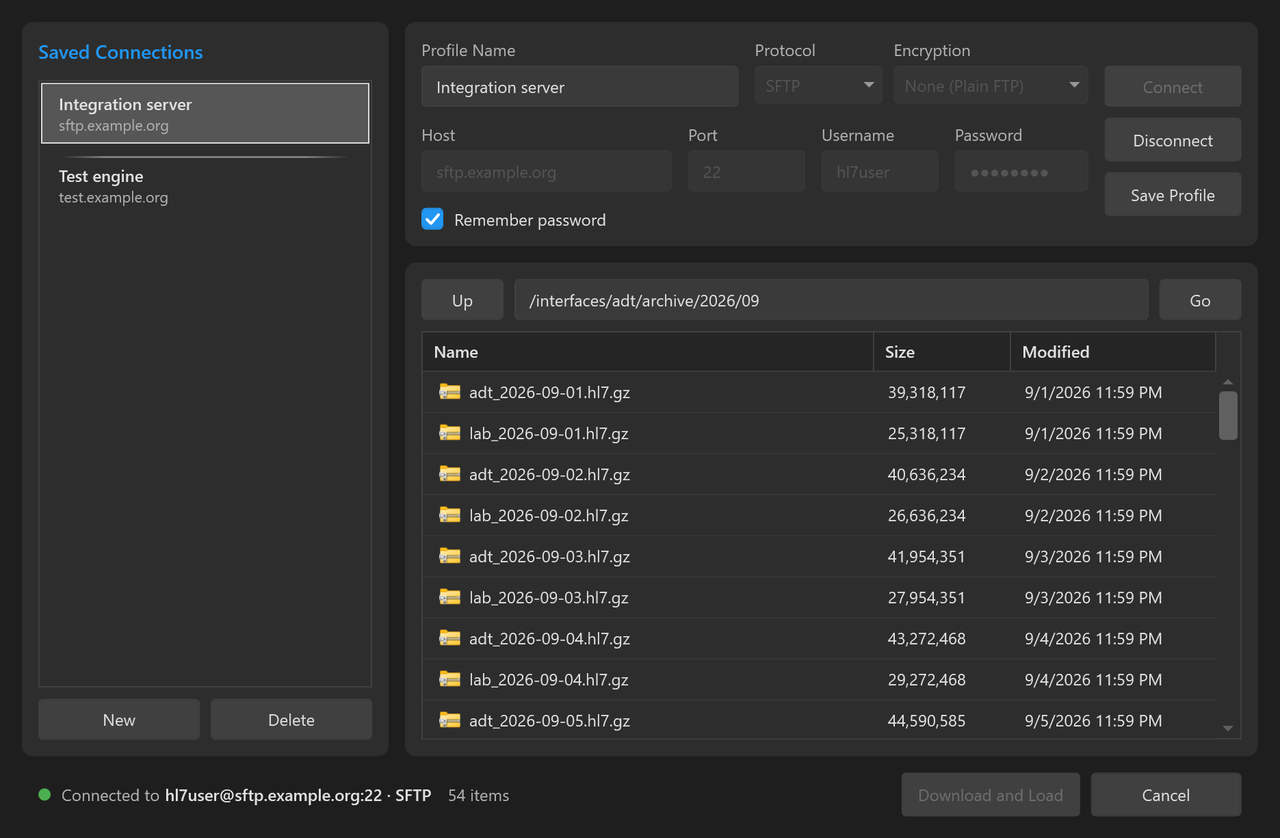Screen dimensions: 1280x838
Task: Click the Download and Load button
Action: (990, 795)
